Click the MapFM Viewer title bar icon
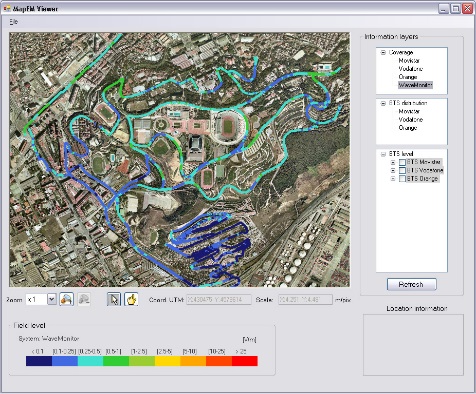 click(x=7, y=8)
